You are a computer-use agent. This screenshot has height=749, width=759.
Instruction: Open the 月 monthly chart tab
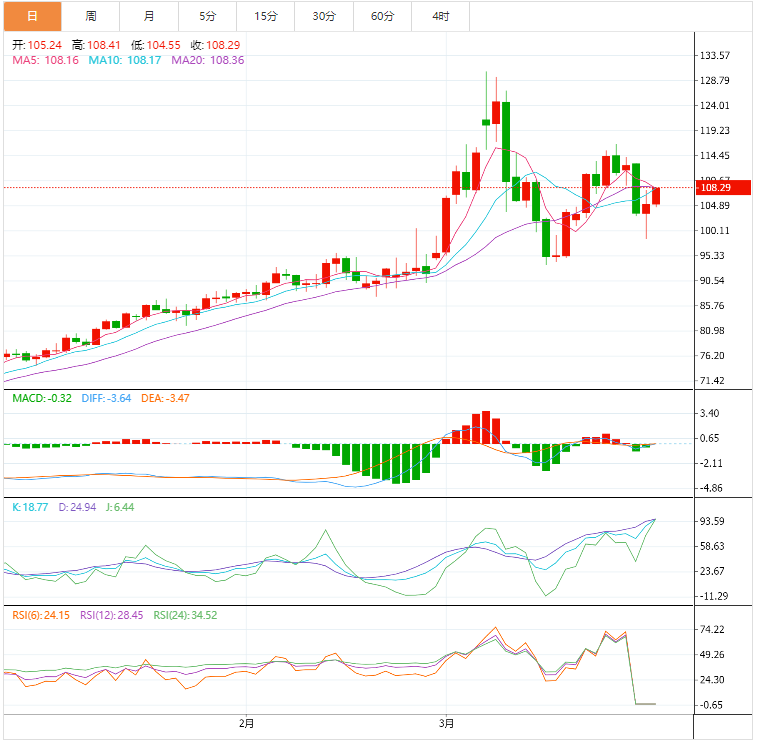pos(149,16)
